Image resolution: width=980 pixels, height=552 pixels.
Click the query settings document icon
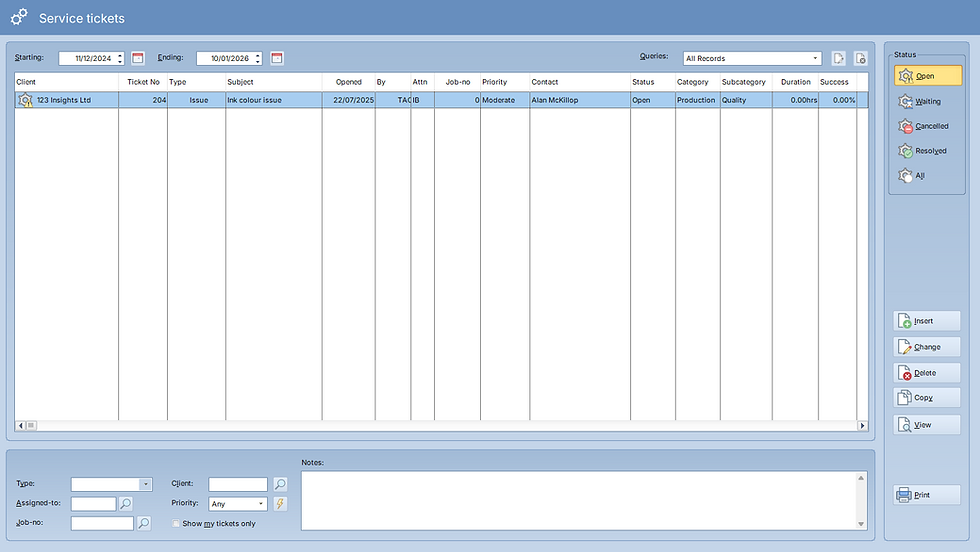coord(861,58)
